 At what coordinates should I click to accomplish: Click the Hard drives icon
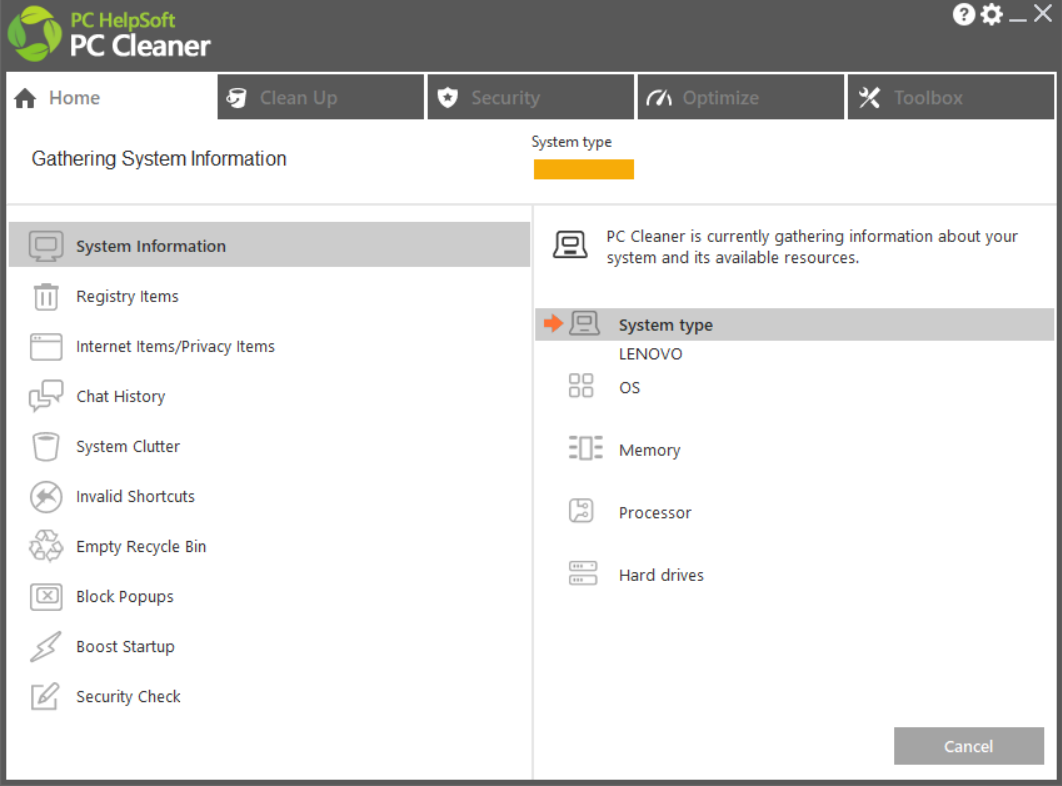[583, 573]
